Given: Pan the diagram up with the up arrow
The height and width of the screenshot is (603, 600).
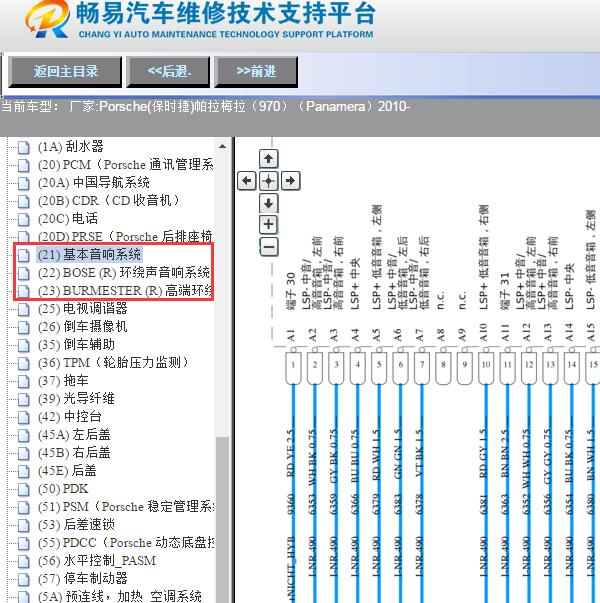Looking at the screenshot, I should pos(268,159).
